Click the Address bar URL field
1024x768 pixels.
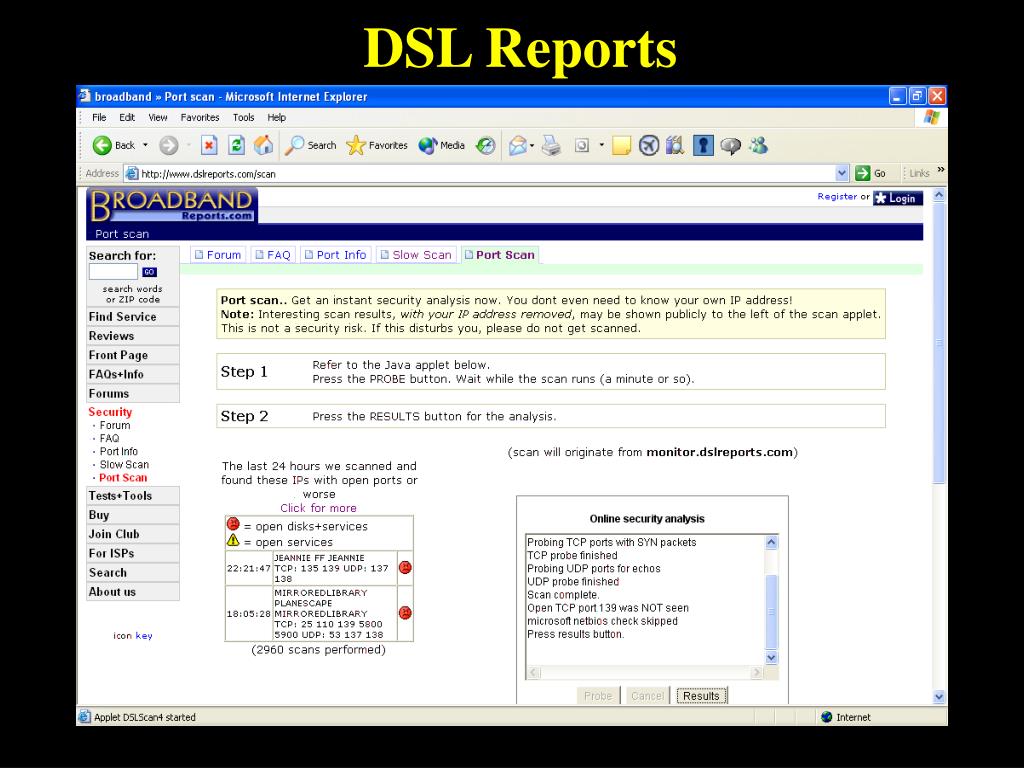(487, 174)
